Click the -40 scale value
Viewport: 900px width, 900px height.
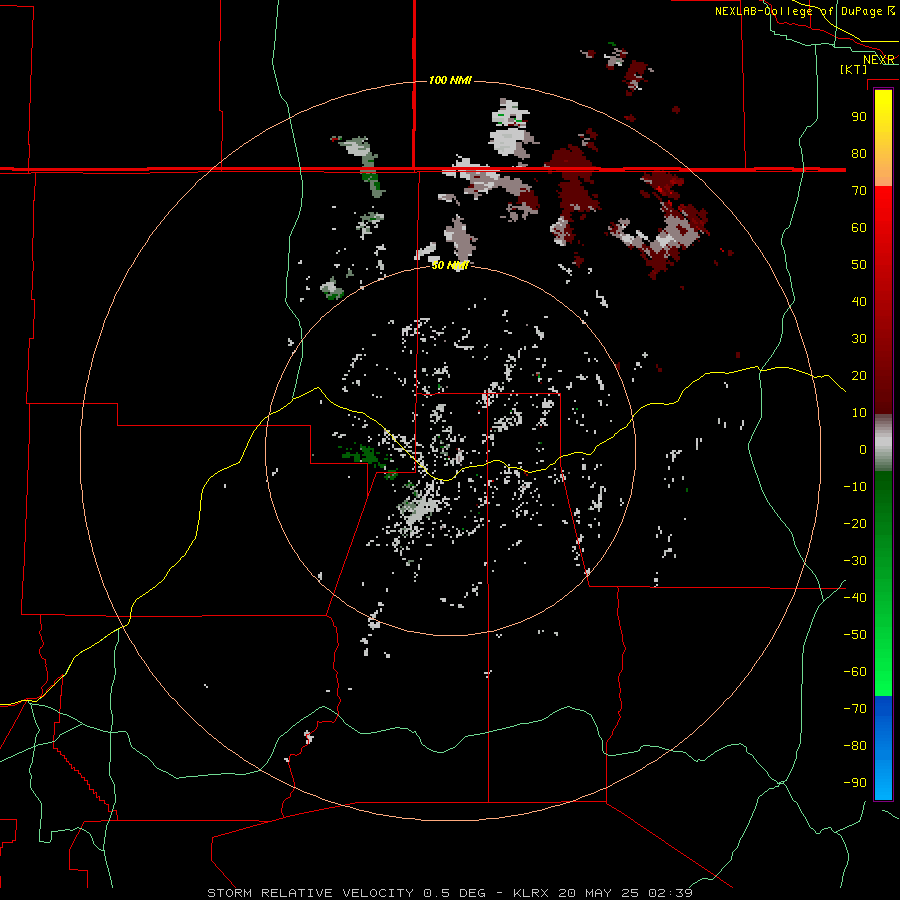855,598
